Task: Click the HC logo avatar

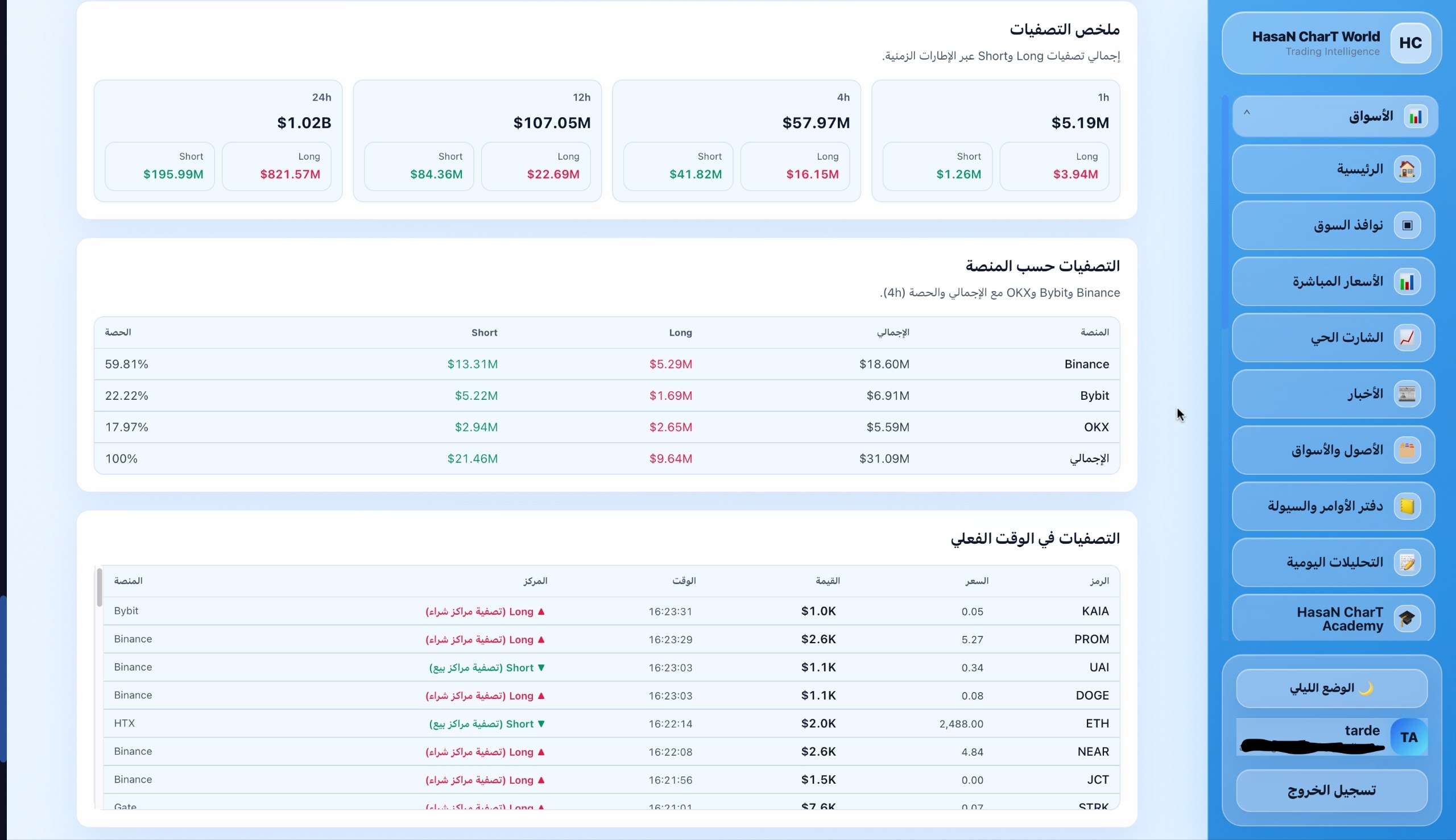Action: (1410, 43)
